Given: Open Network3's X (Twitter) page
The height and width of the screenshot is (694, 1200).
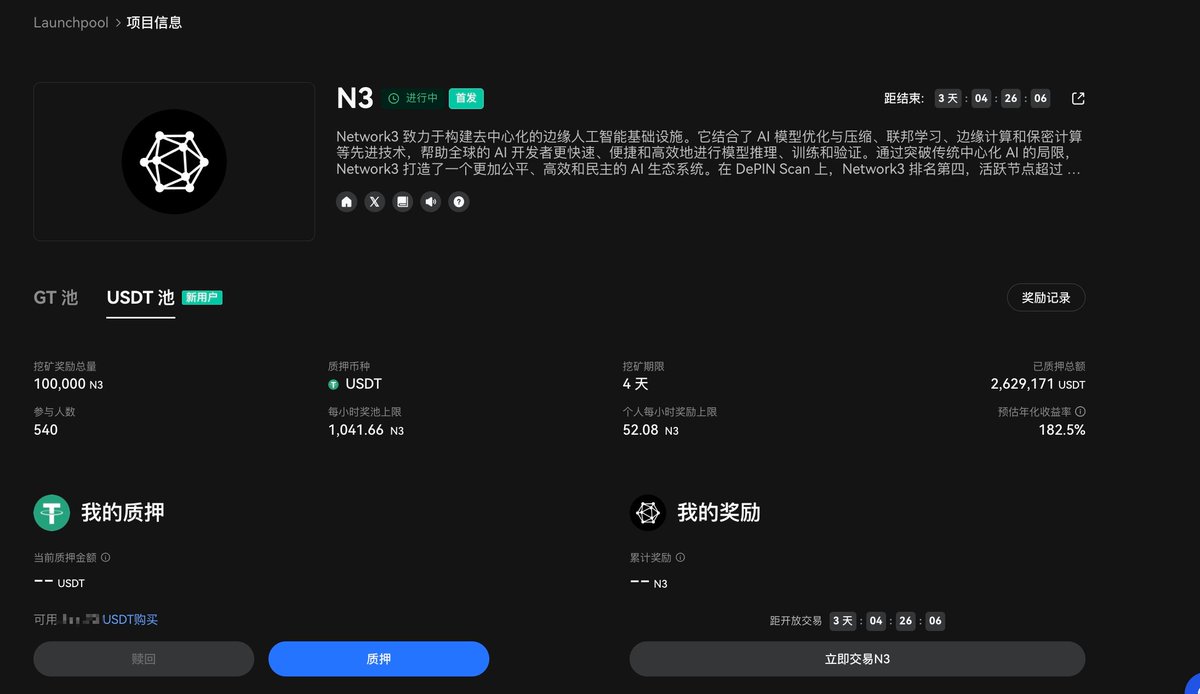Looking at the screenshot, I should tap(374, 202).
